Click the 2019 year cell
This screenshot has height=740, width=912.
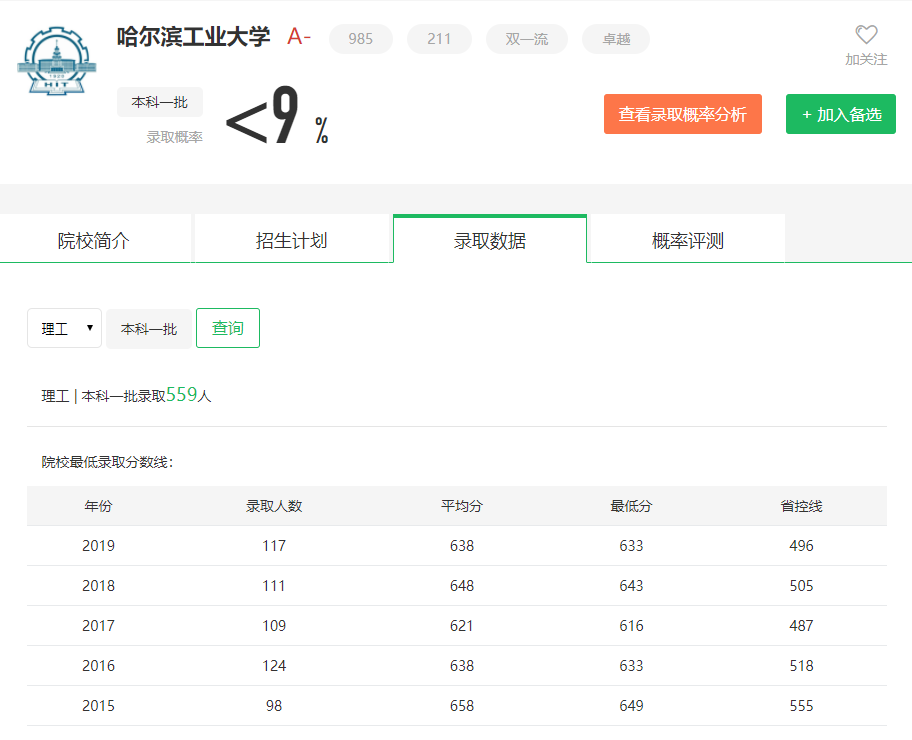[x=98, y=546]
